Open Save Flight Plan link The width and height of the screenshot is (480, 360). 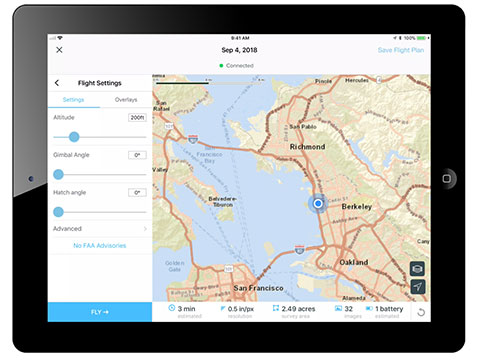[x=401, y=50]
